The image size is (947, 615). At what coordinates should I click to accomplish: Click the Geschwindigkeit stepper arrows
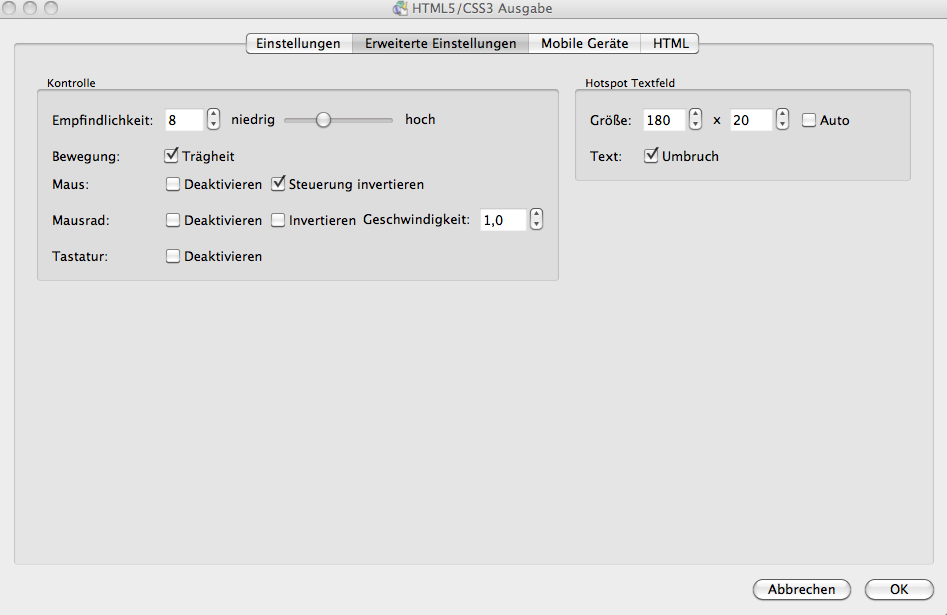(536, 220)
